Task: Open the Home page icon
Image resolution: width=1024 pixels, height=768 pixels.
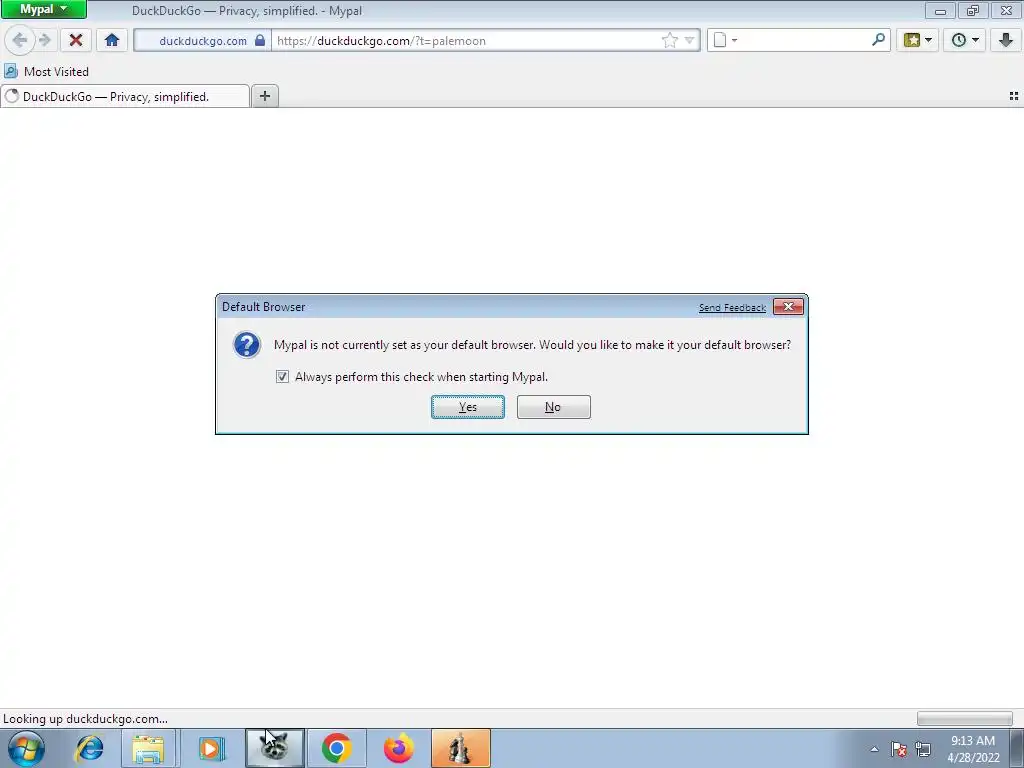Action: tap(112, 40)
